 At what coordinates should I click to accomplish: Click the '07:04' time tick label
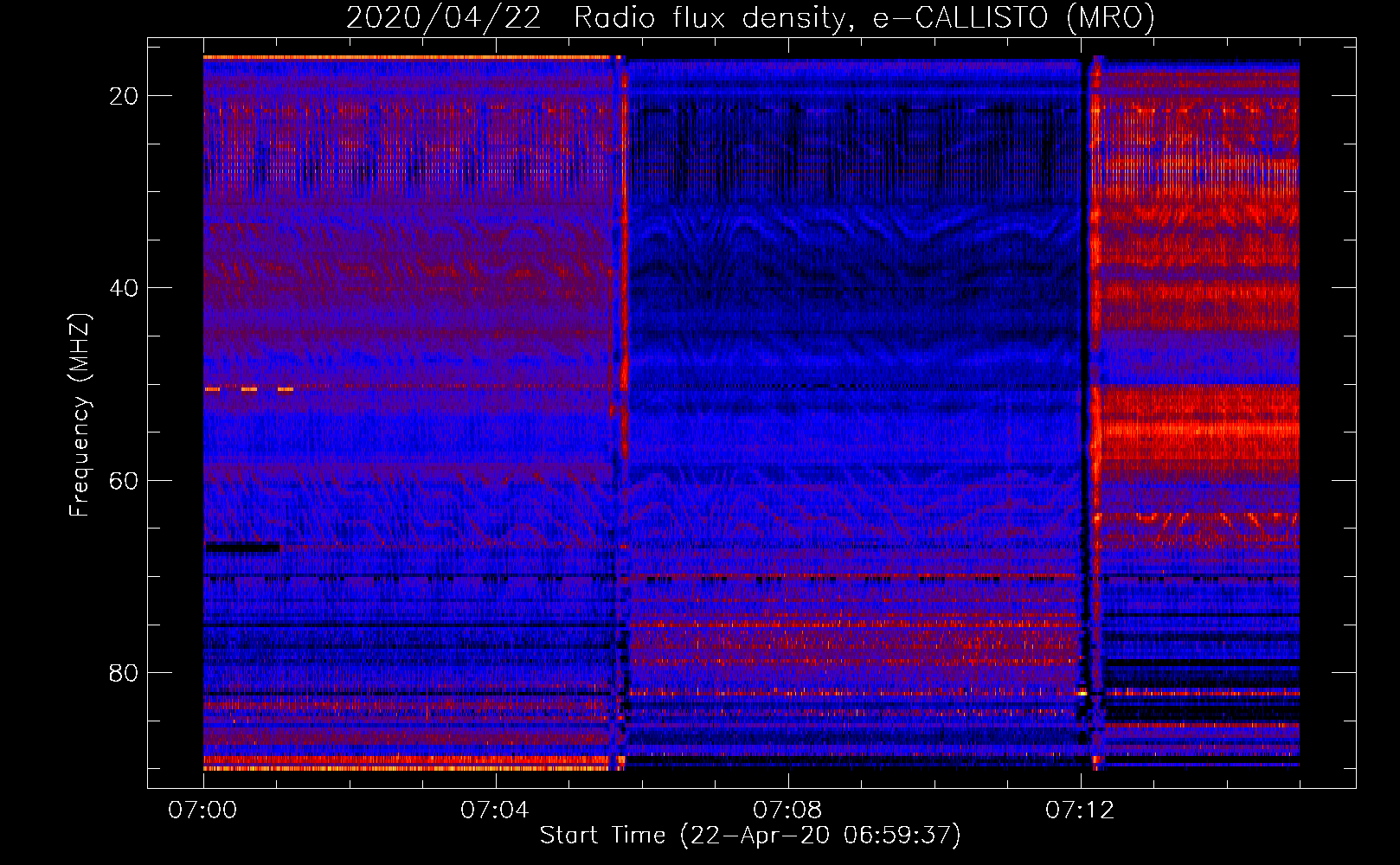495,810
